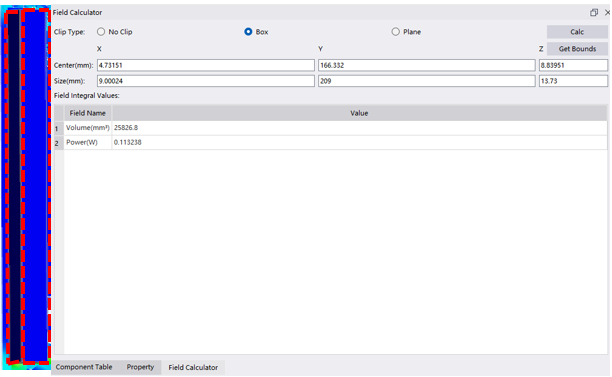
Task: Focus the Center Z field showing 8.83951
Action: point(573,65)
